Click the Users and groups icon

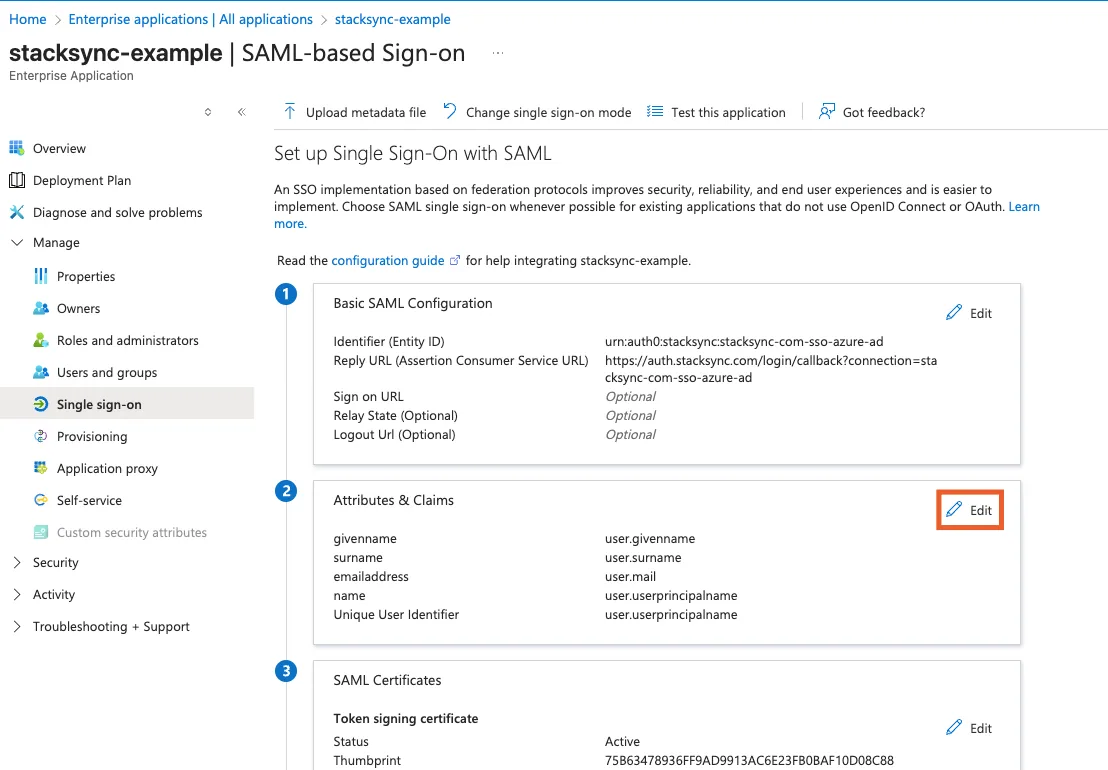pyautogui.click(x=41, y=372)
